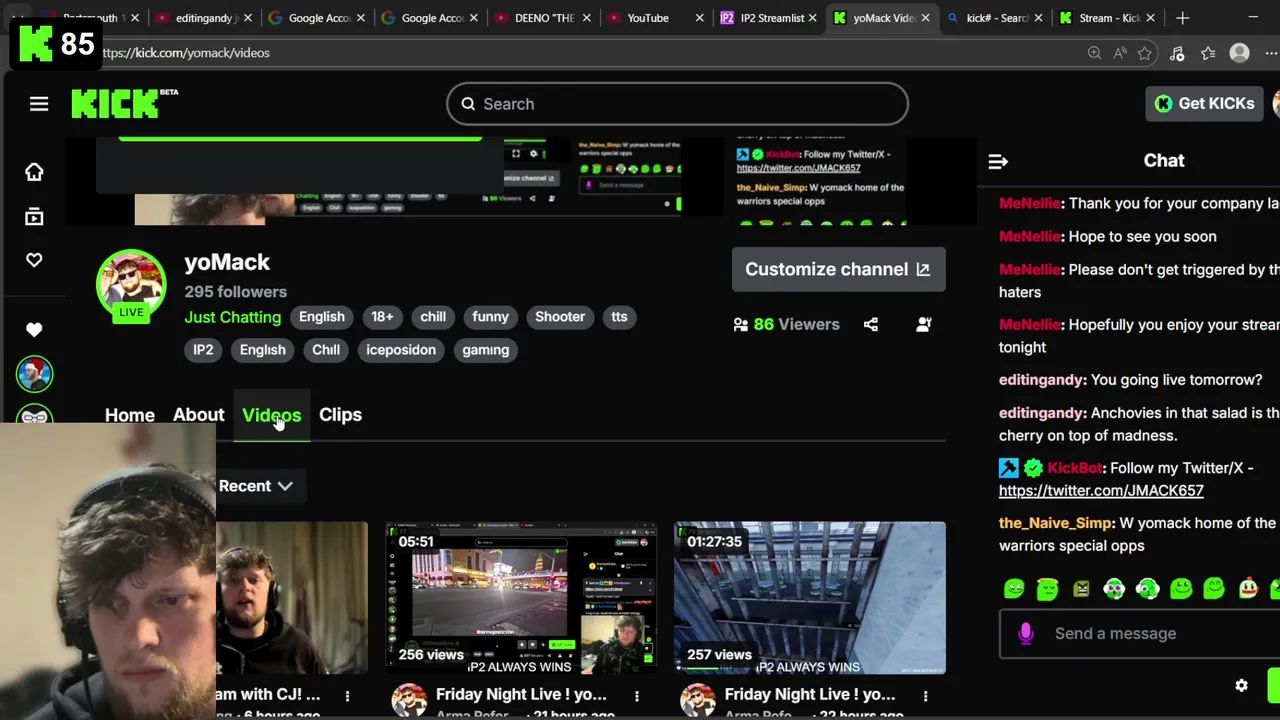The height and width of the screenshot is (720, 1280).
Task: Open yoMack's profile avatar
Action: (x=131, y=285)
